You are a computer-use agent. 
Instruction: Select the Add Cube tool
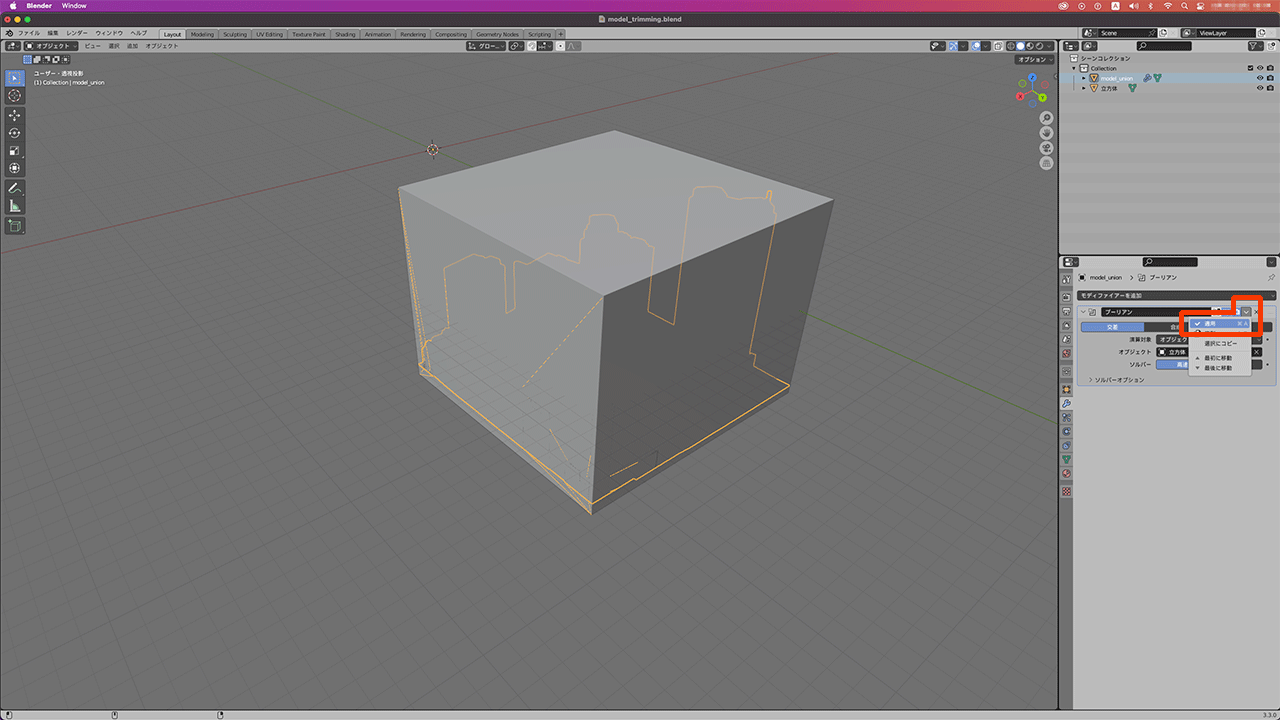[15, 226]
